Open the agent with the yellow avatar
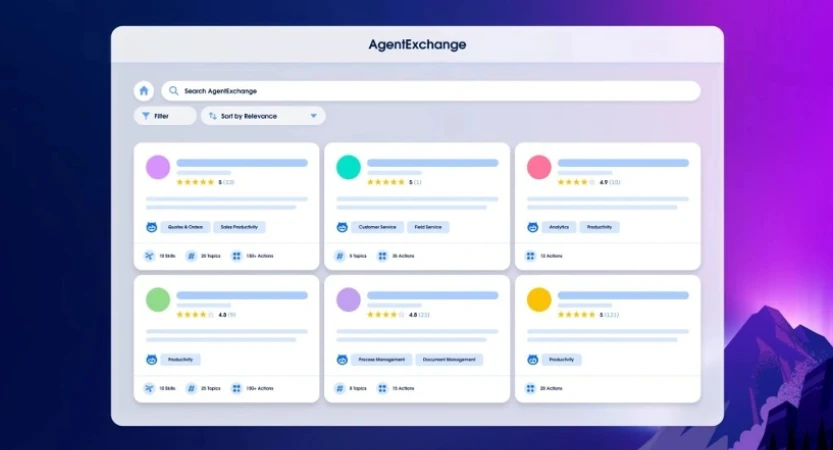Screen dimensions: 833x450 (x=539, y=299)
